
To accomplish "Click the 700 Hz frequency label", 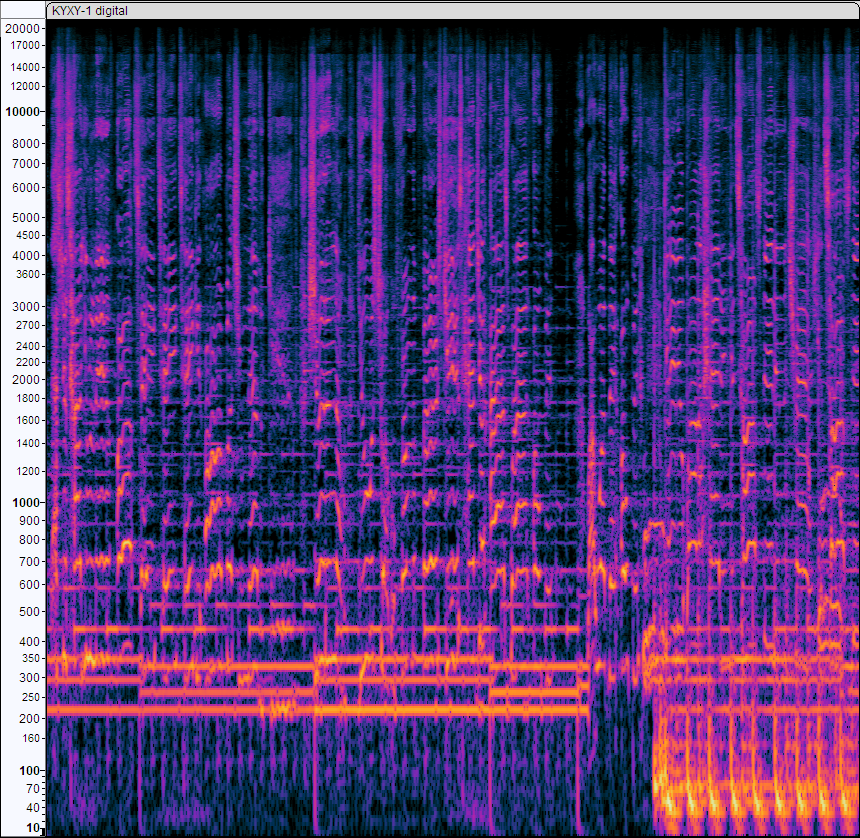I will point(29,562).
